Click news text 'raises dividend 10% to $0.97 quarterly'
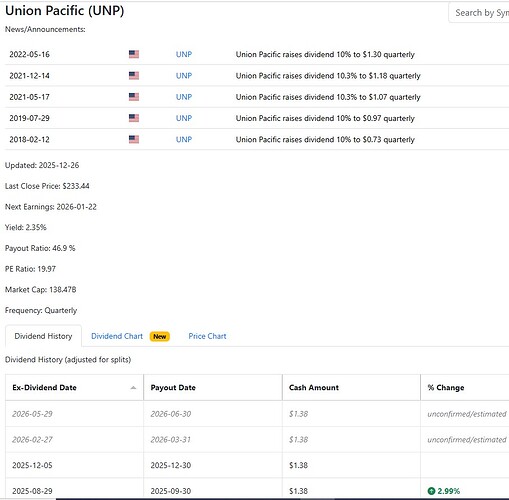 348,118
